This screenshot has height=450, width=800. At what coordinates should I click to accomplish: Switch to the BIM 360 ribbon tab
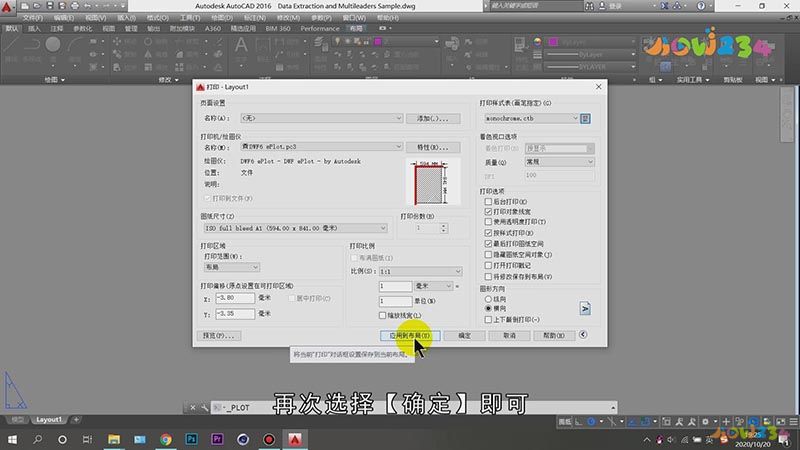[x=278, y=29]
